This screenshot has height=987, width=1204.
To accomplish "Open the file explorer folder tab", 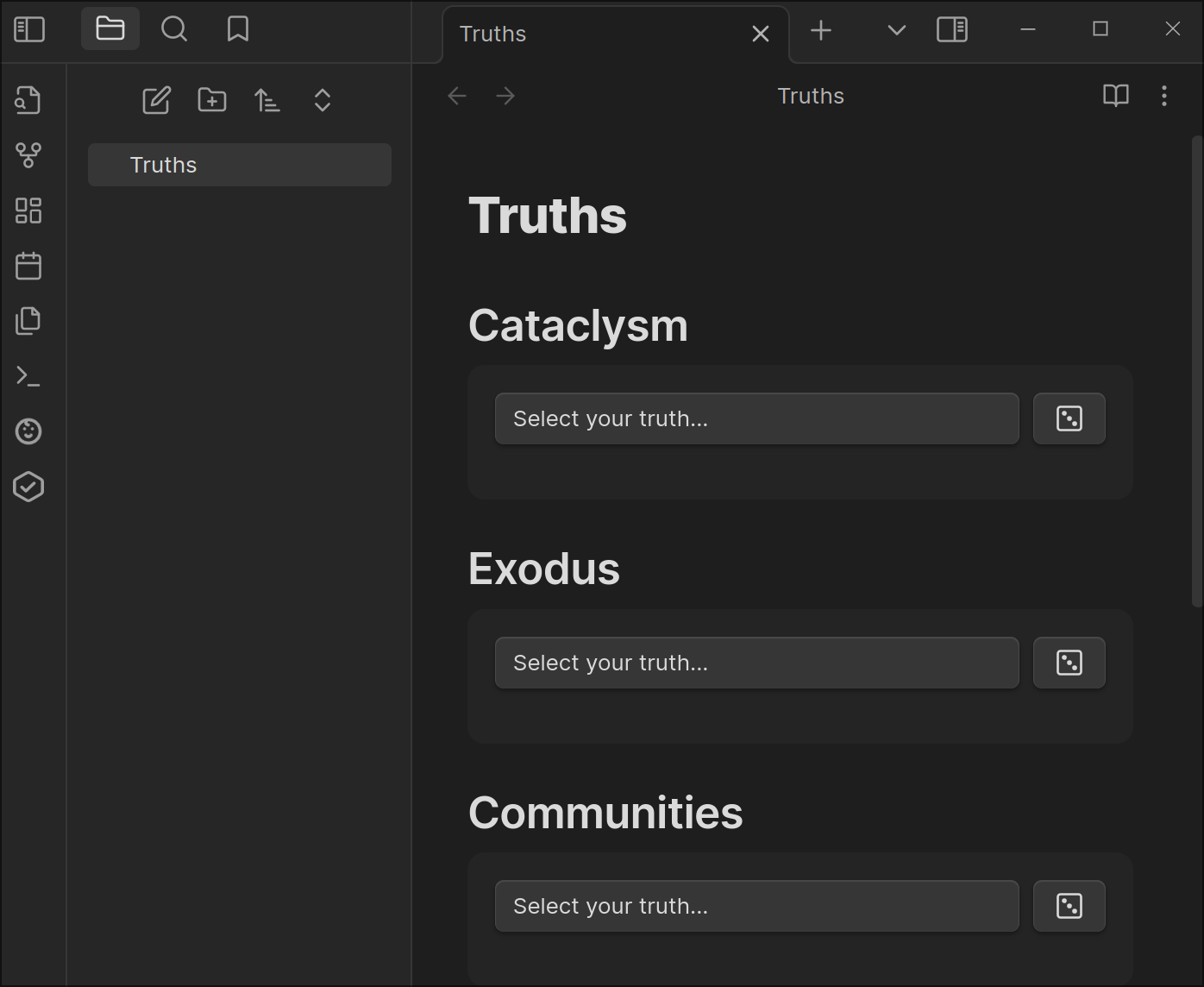I will click(110, 29).
